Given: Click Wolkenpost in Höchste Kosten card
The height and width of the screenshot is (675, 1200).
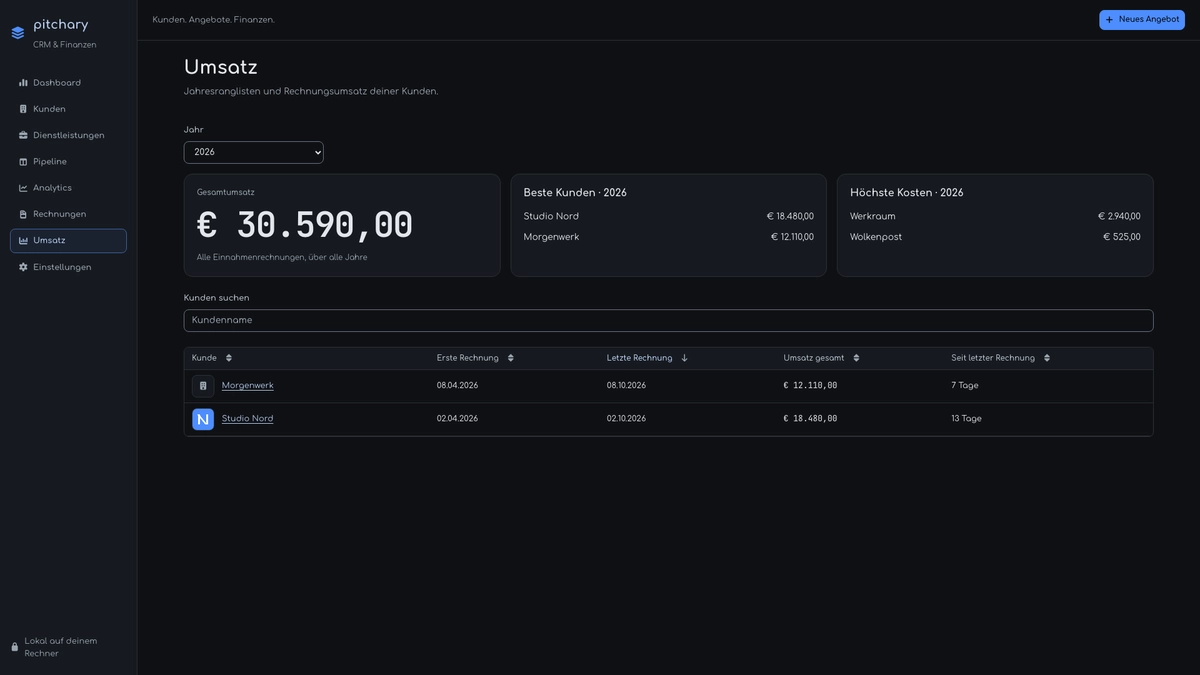Looking at the screenshot, I should (876, 237).
